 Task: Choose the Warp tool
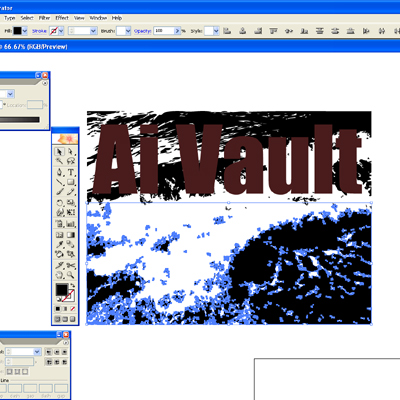tap(59, 212)
